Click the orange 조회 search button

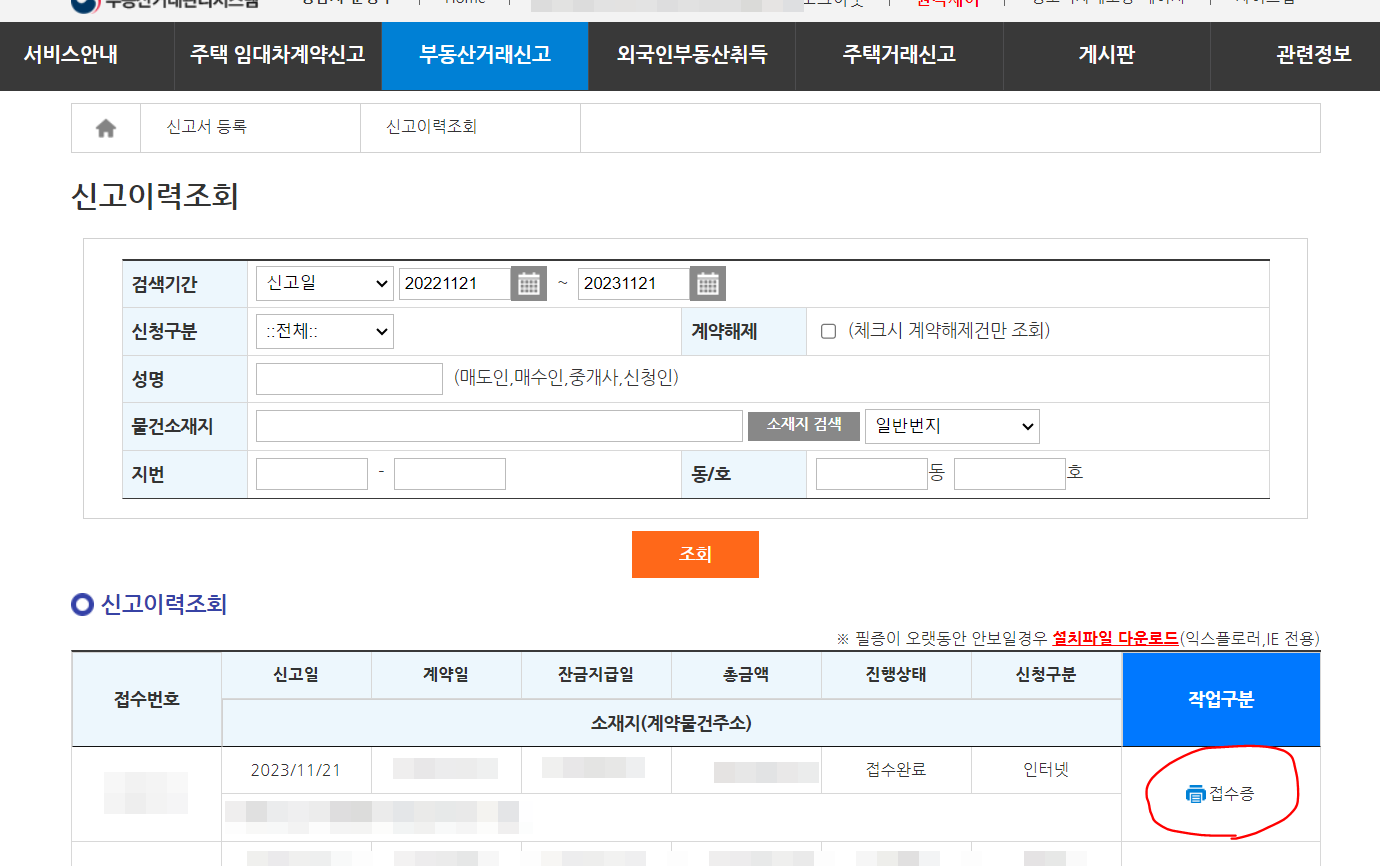pyautogui.click(x=695, y=554)
